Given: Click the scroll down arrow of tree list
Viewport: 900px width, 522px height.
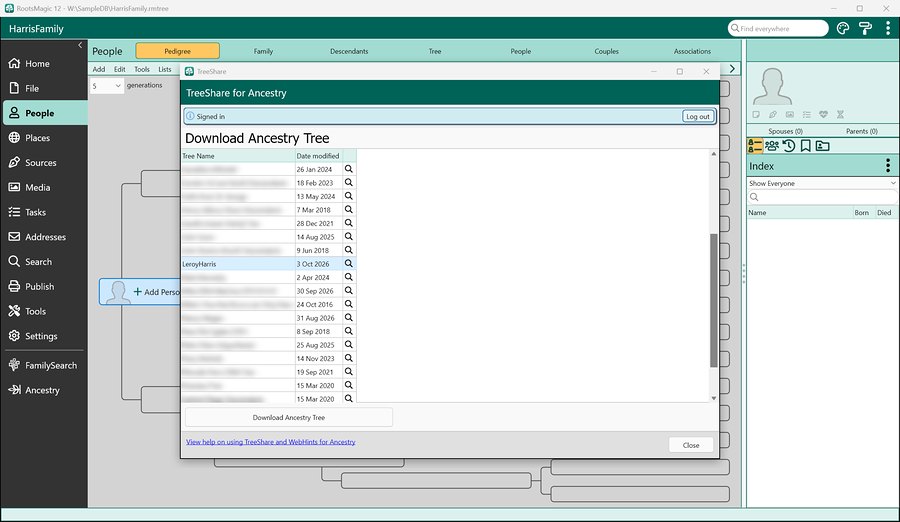Looking at the screenshot, I should coord(713,398).
